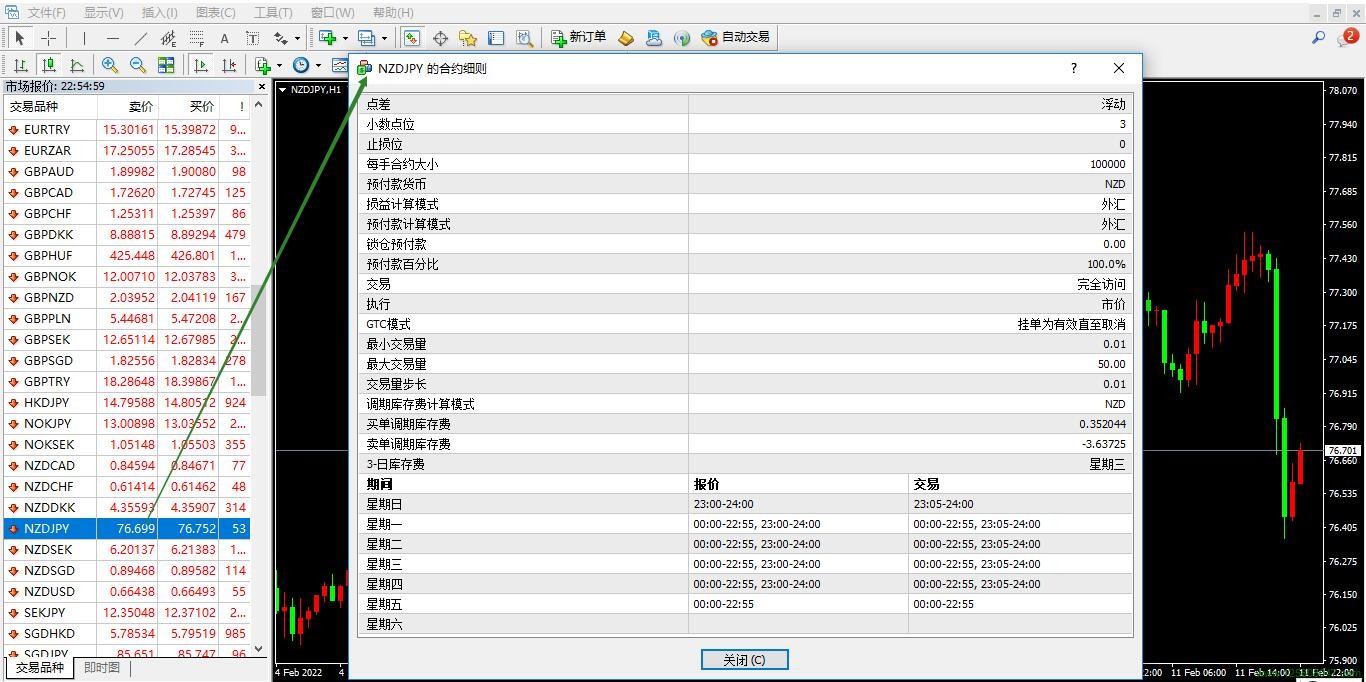Click the NZDJPY,H1 chart title triangle

click(282, 90)
